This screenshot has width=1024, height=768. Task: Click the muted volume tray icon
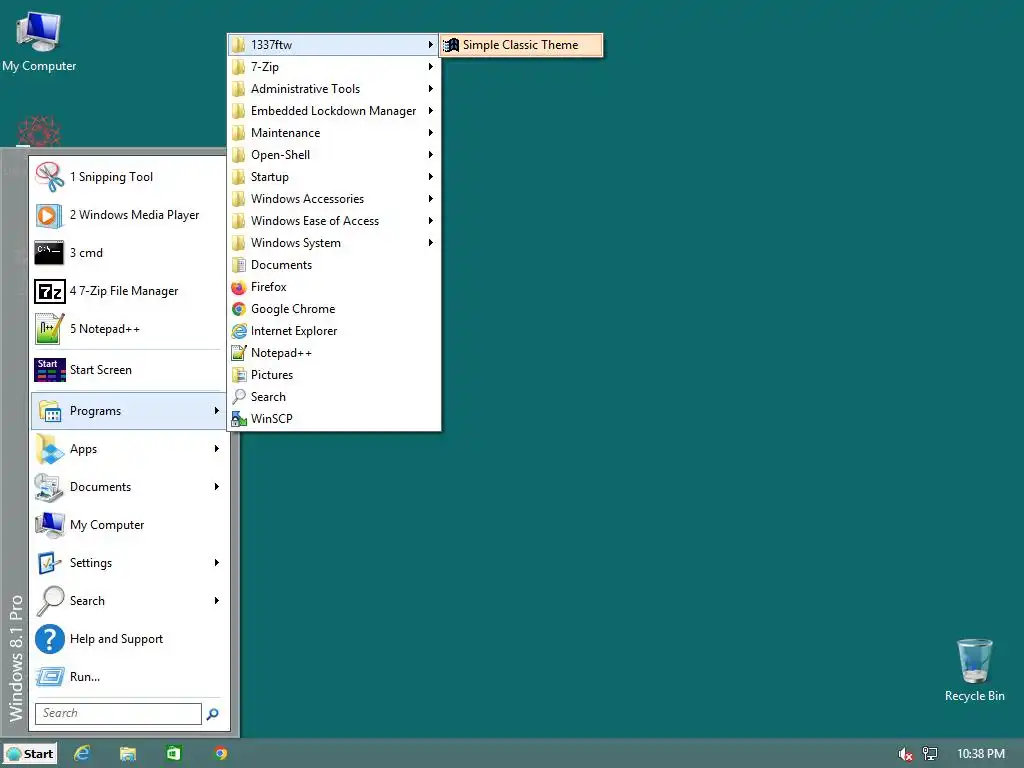(905, 754)
